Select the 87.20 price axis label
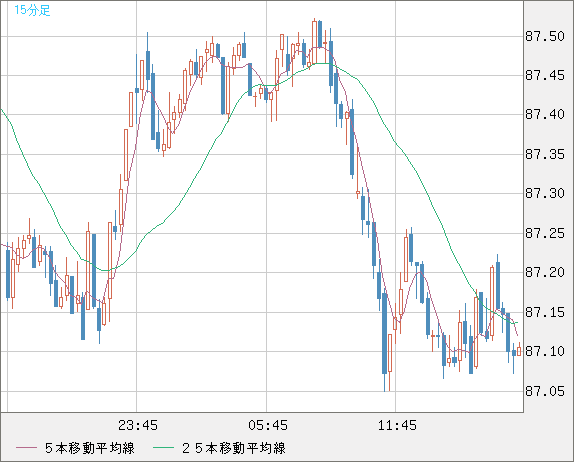The height and width of the screenshot is (462, 574). (545, 272)
